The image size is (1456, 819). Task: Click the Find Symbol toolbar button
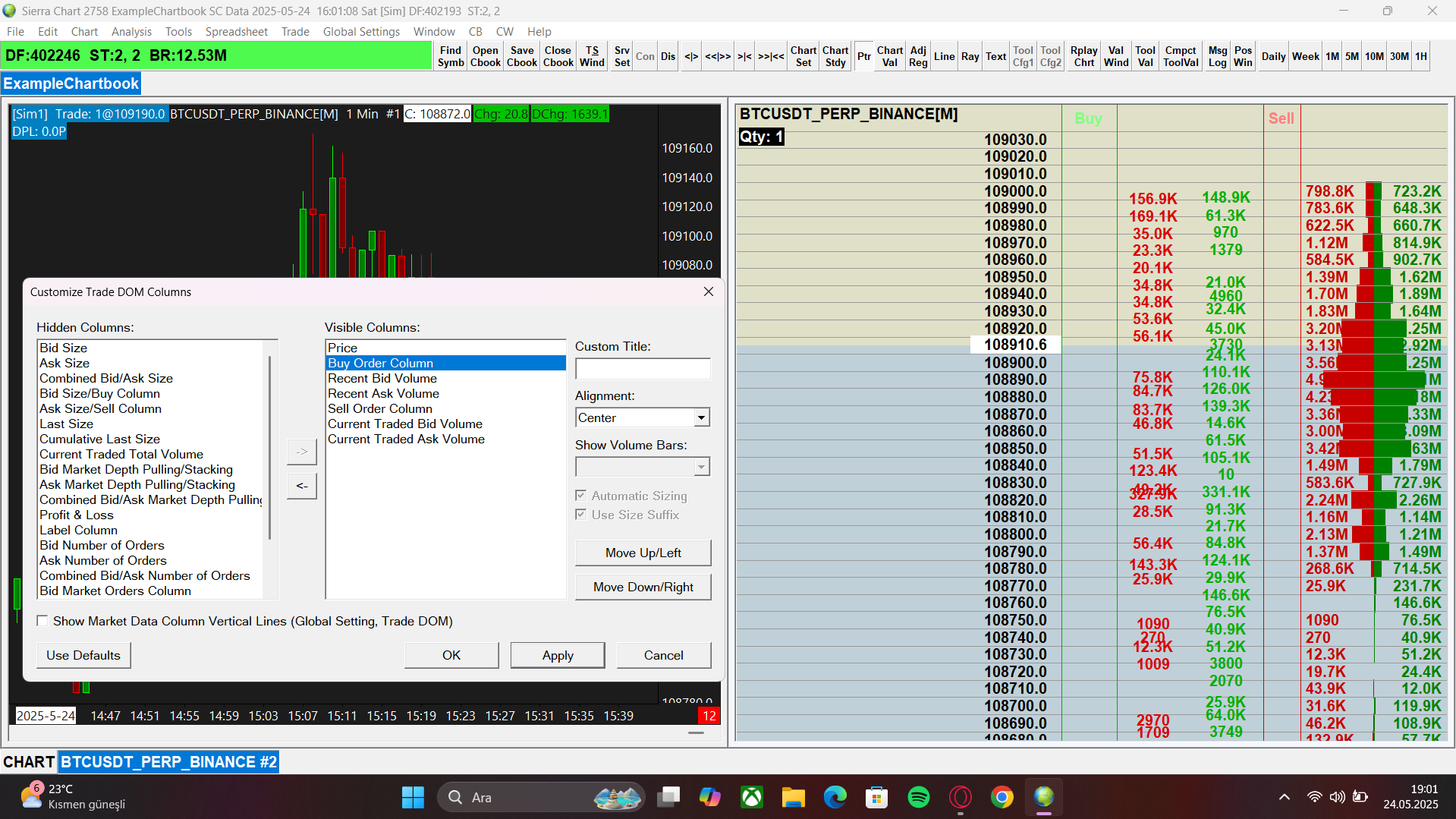pos(450,56)
